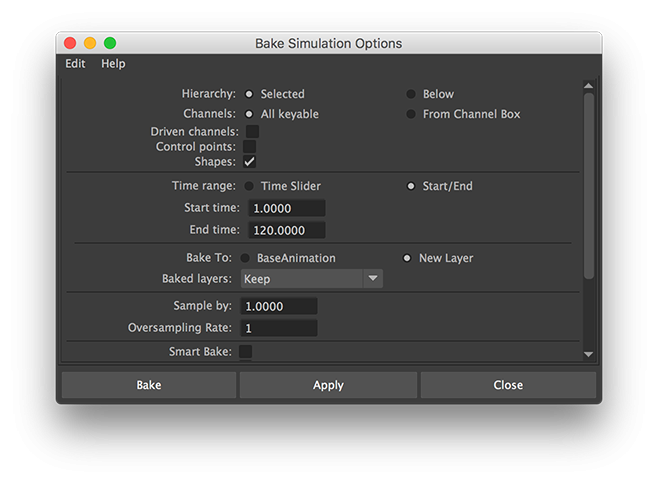Image resolution: width=658 pixels, height=484 pixels.
Task: Select From Channel Box channels option
Action: 411,114
